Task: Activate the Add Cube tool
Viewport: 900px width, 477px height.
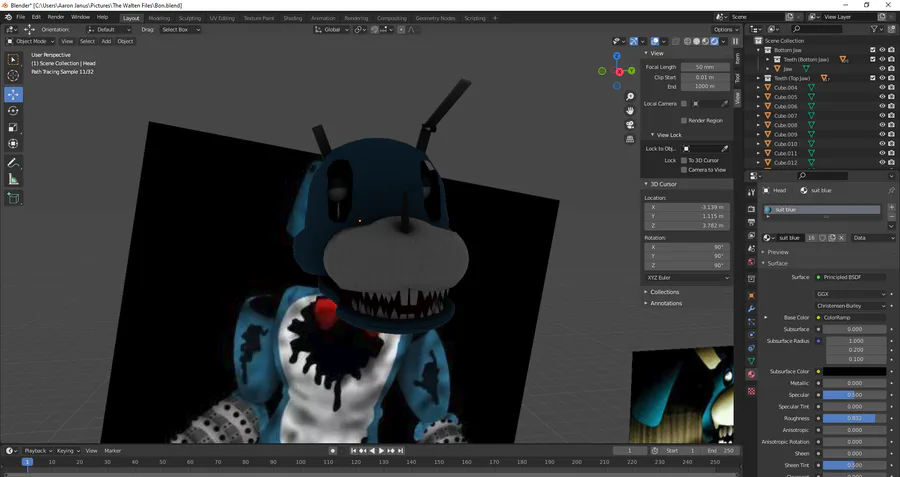Action: [13, 199]
